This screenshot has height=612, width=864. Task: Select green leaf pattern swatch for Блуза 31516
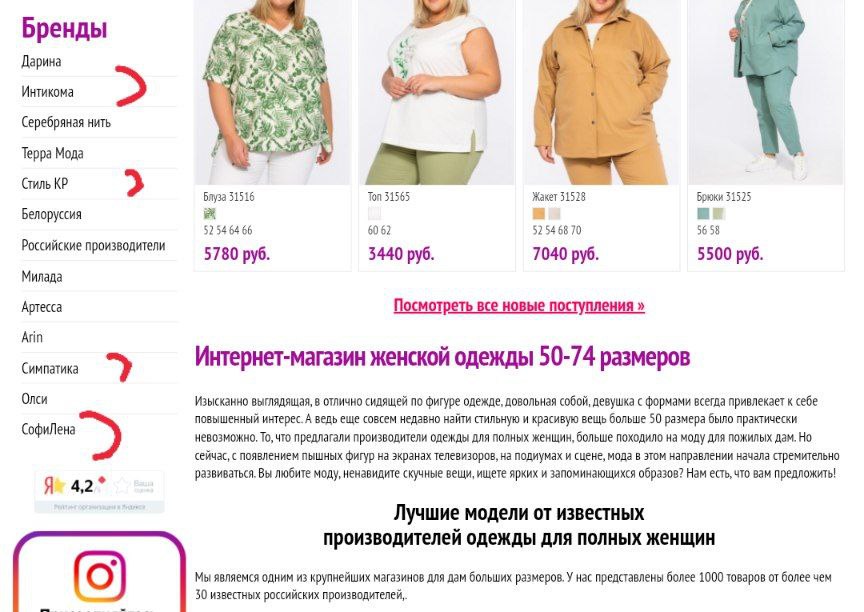point(209,214)
